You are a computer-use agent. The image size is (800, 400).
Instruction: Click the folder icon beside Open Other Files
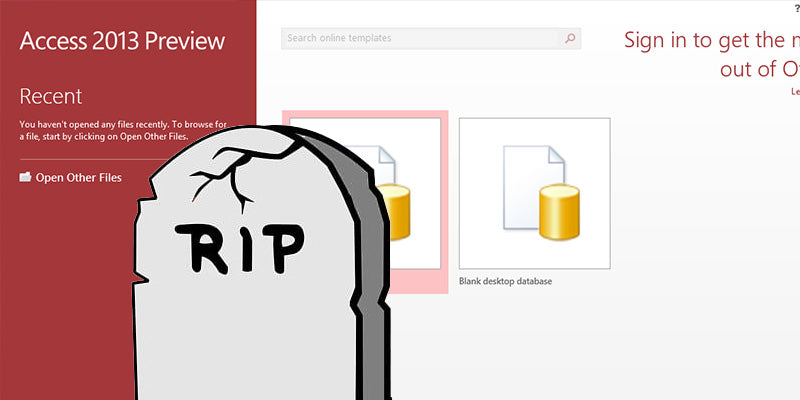coord(25,178)
